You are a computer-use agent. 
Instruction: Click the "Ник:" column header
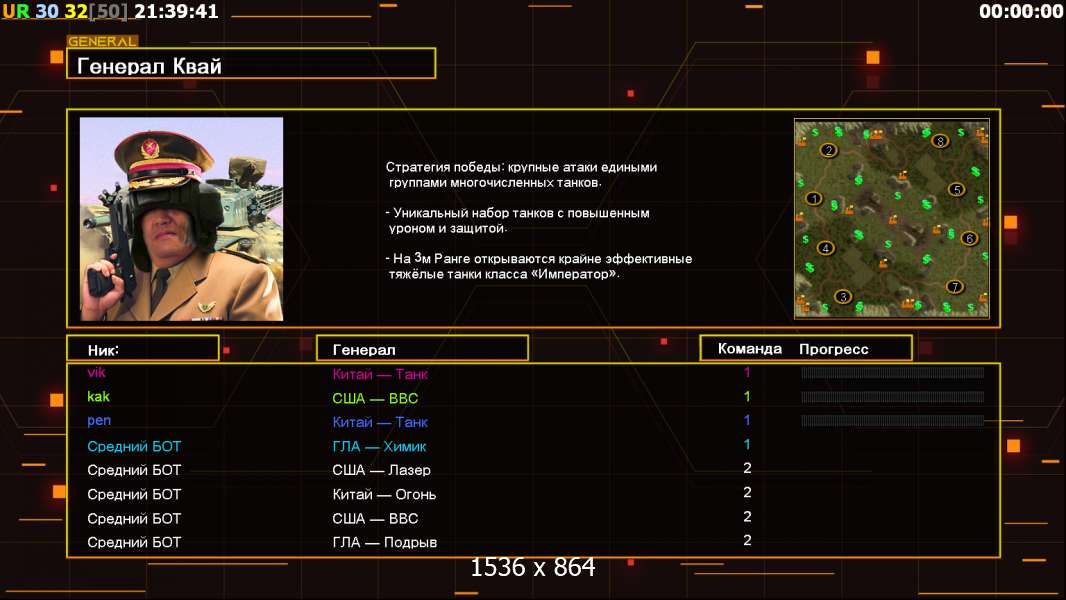(x=143, y=349)
